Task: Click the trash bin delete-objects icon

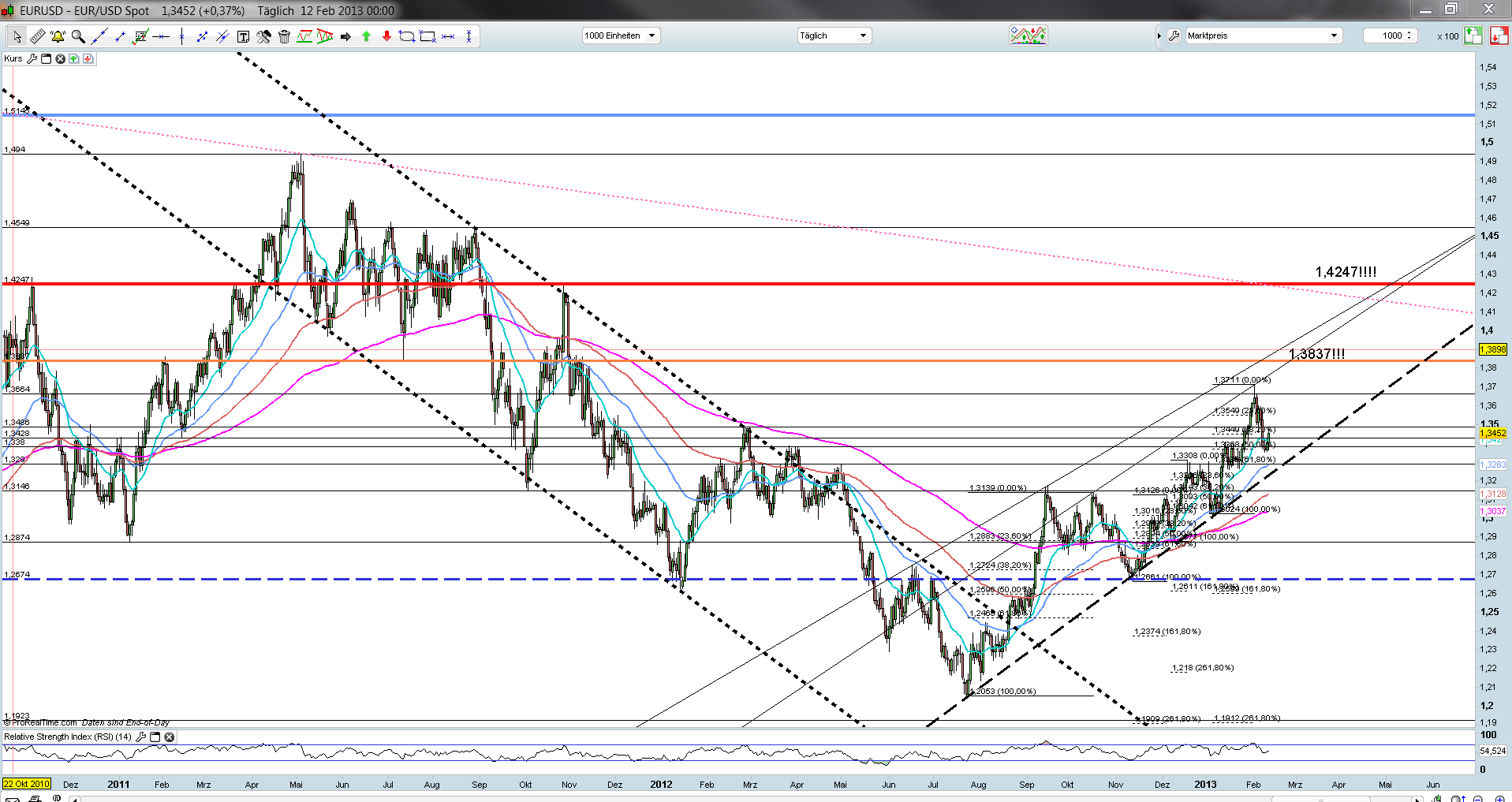Action: tap(284, 36)
